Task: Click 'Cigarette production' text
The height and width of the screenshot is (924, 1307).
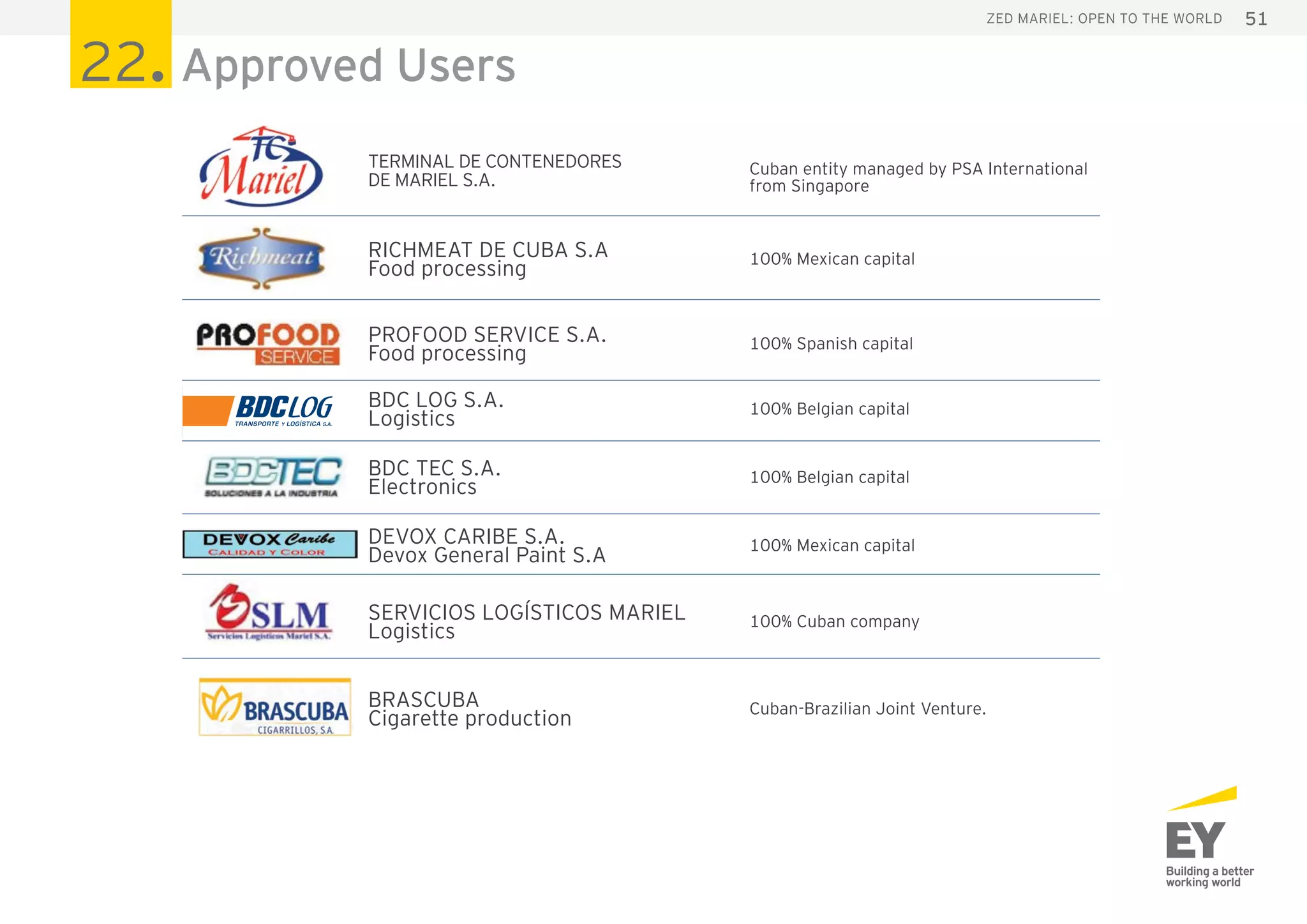Action: pos(470,719)
